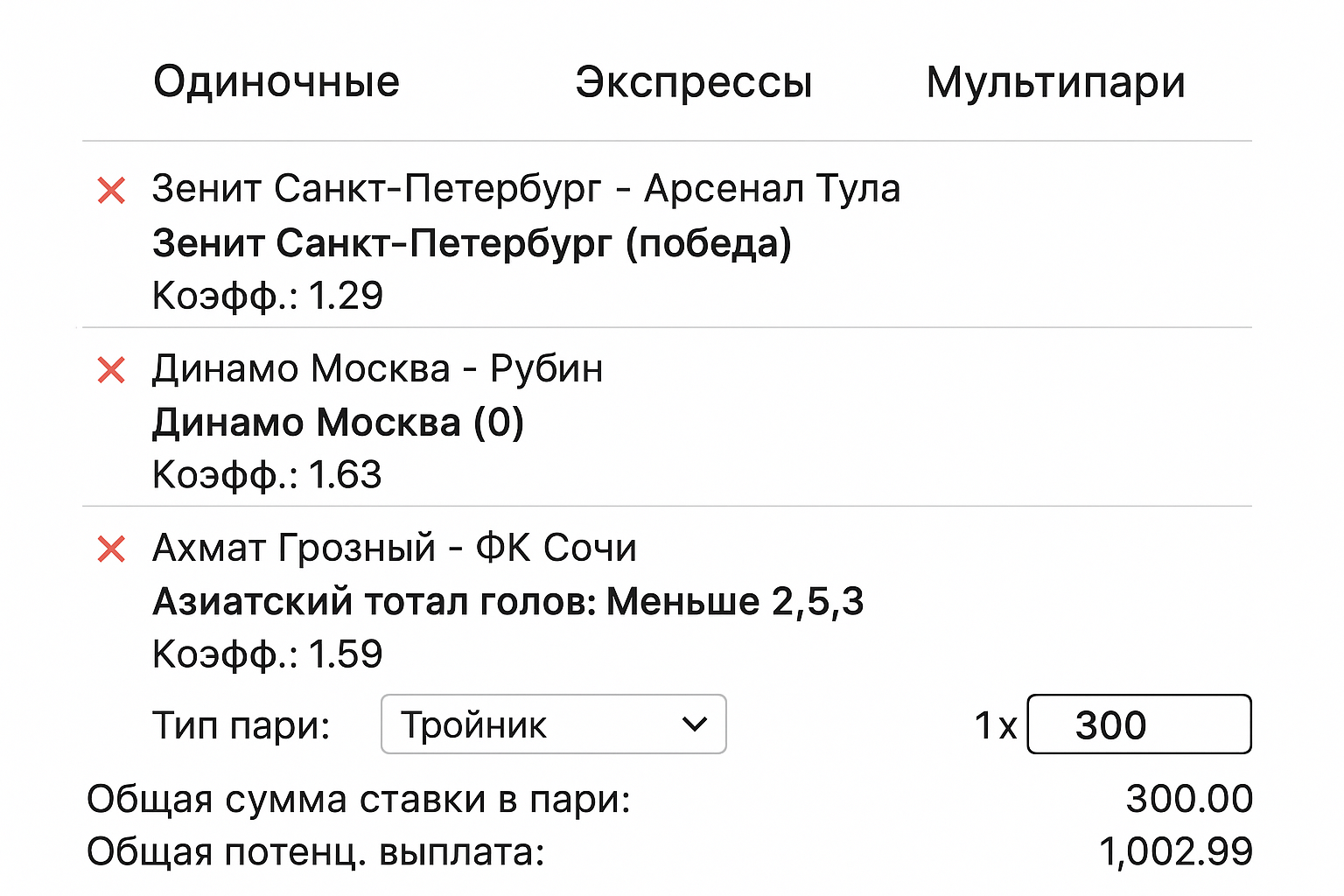Click the stake amount field showing 300
1344x896 pixels.
coord(1138,724)
